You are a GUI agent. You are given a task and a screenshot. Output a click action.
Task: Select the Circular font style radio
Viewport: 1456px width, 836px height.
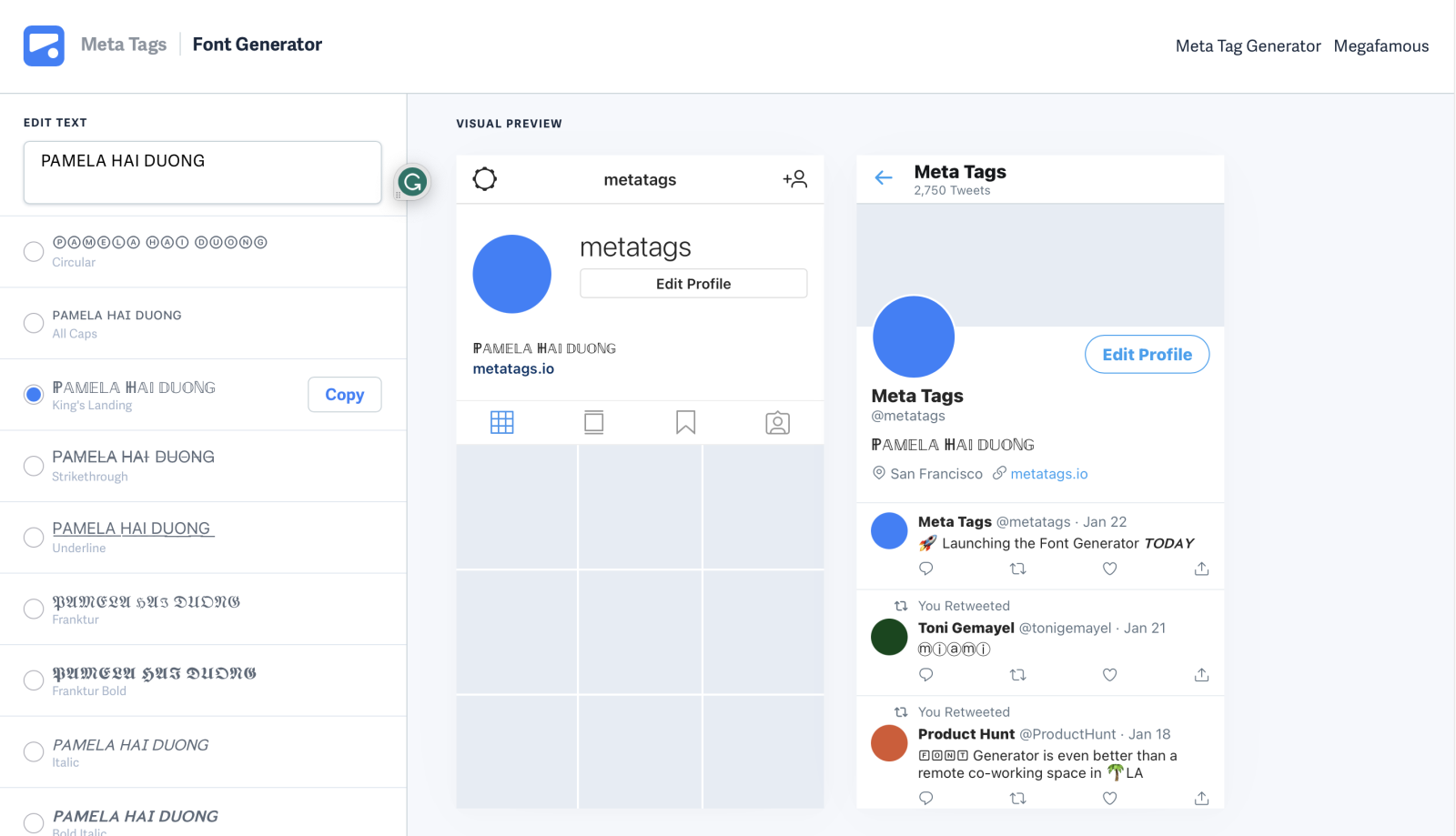[x=34, y=252]
